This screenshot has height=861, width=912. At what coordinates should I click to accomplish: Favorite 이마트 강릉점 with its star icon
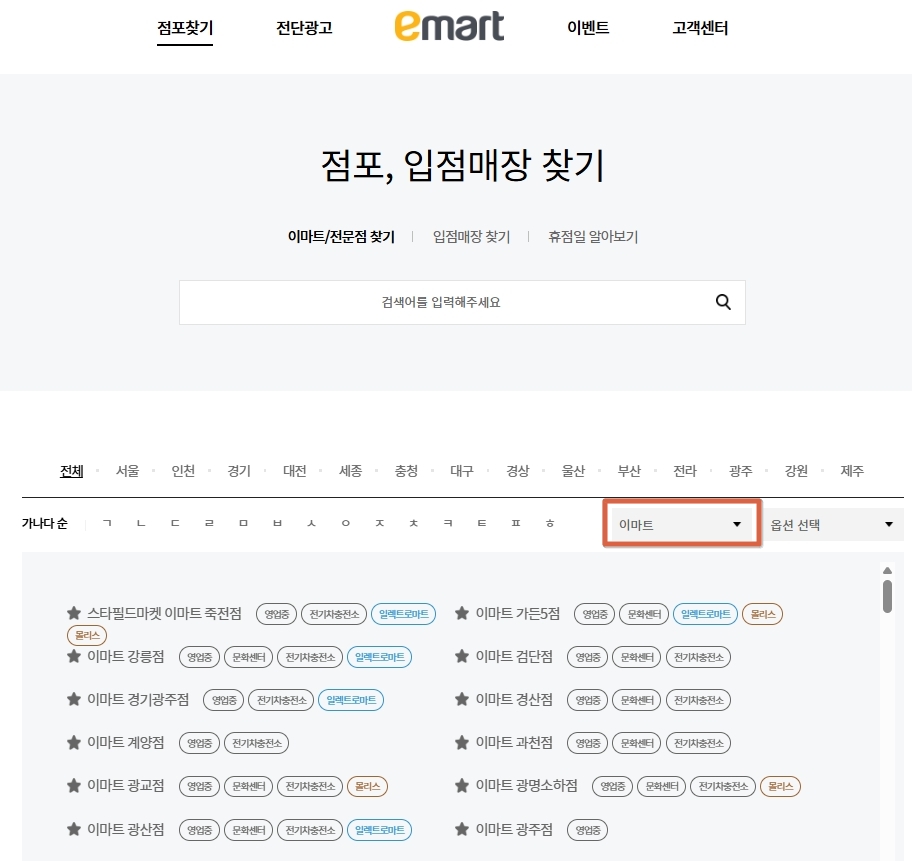pos(73,657)
